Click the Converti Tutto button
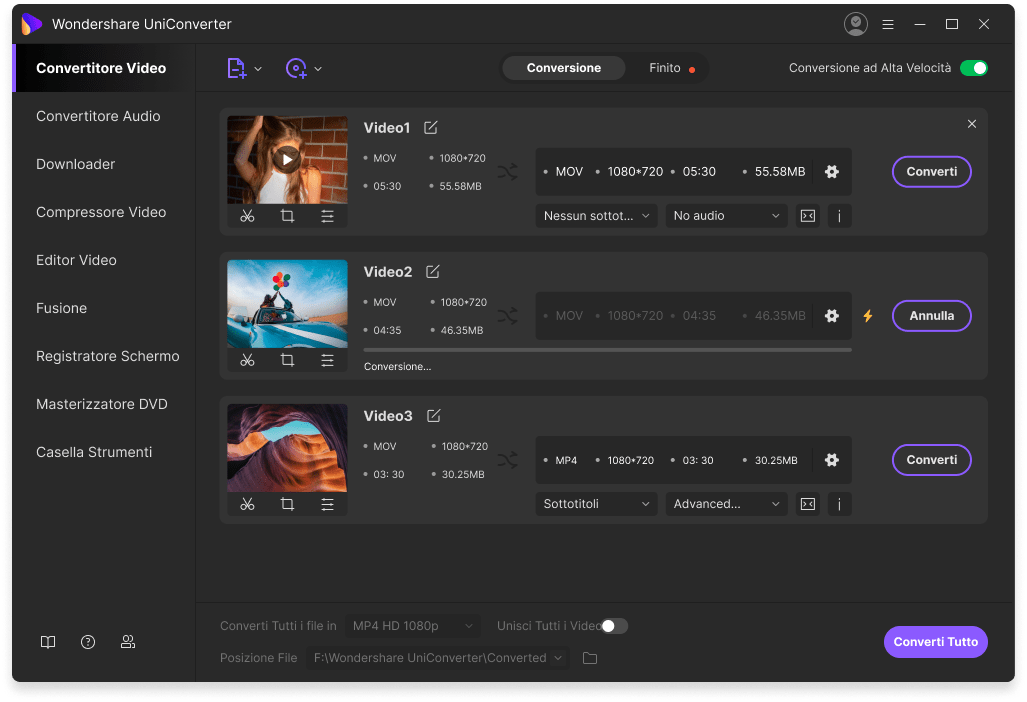 [x=935, y=642]
